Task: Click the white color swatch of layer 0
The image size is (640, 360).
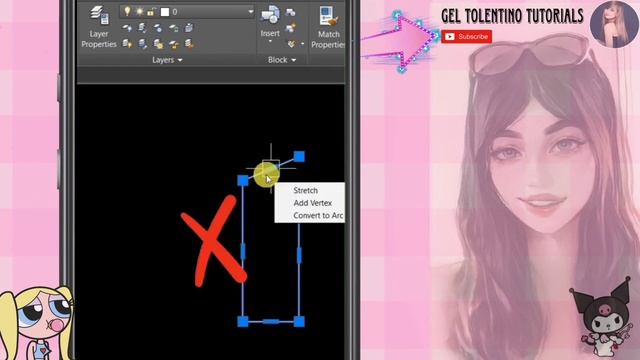Action: point(165,12)
